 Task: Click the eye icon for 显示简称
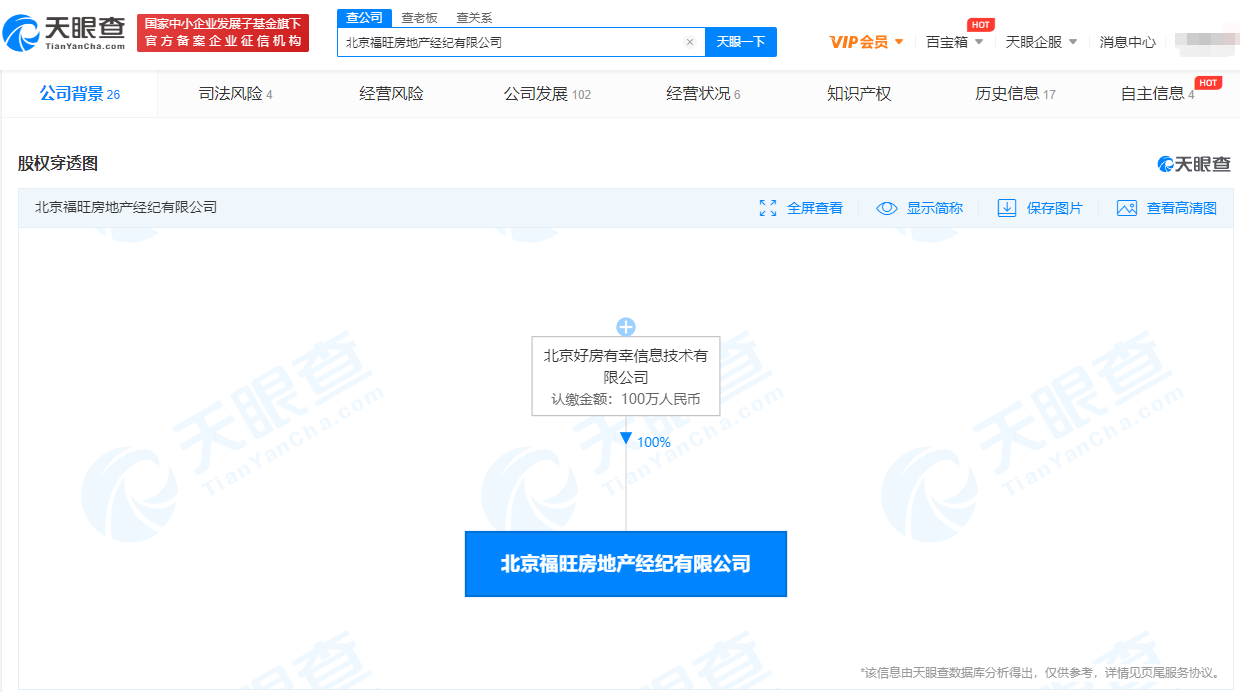point(887,208)
